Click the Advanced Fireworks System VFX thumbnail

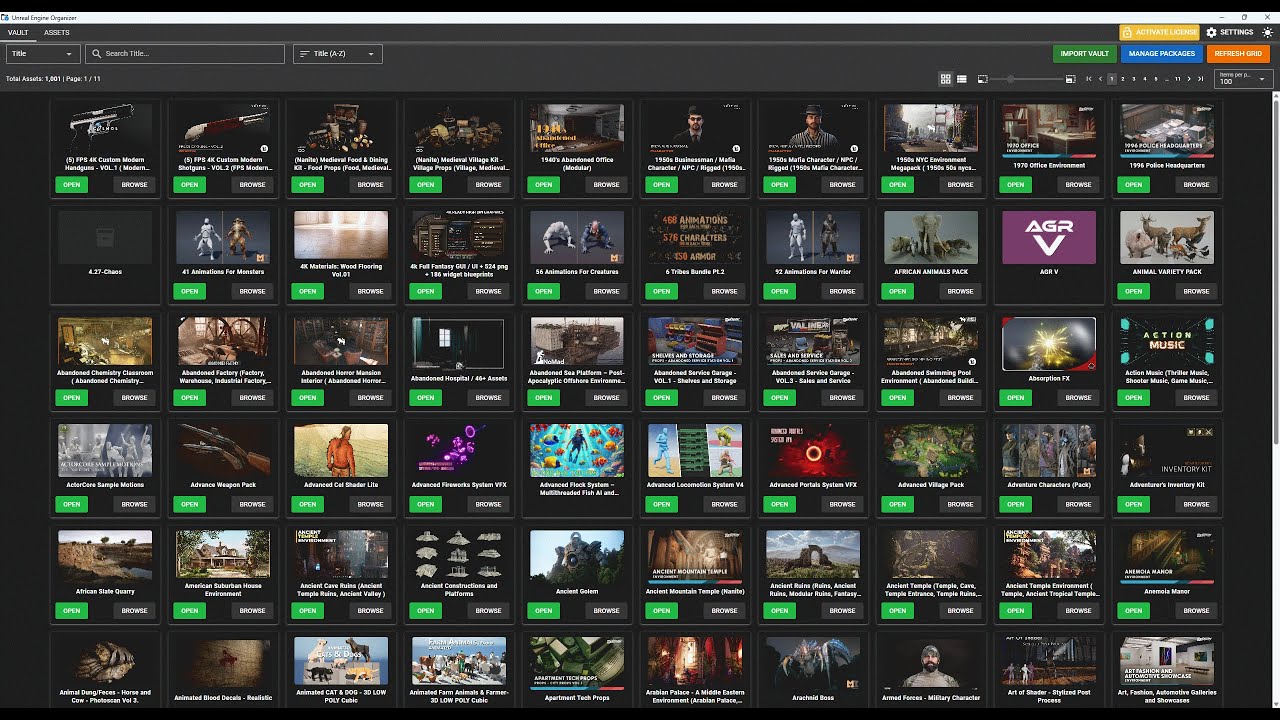(459, 450)
